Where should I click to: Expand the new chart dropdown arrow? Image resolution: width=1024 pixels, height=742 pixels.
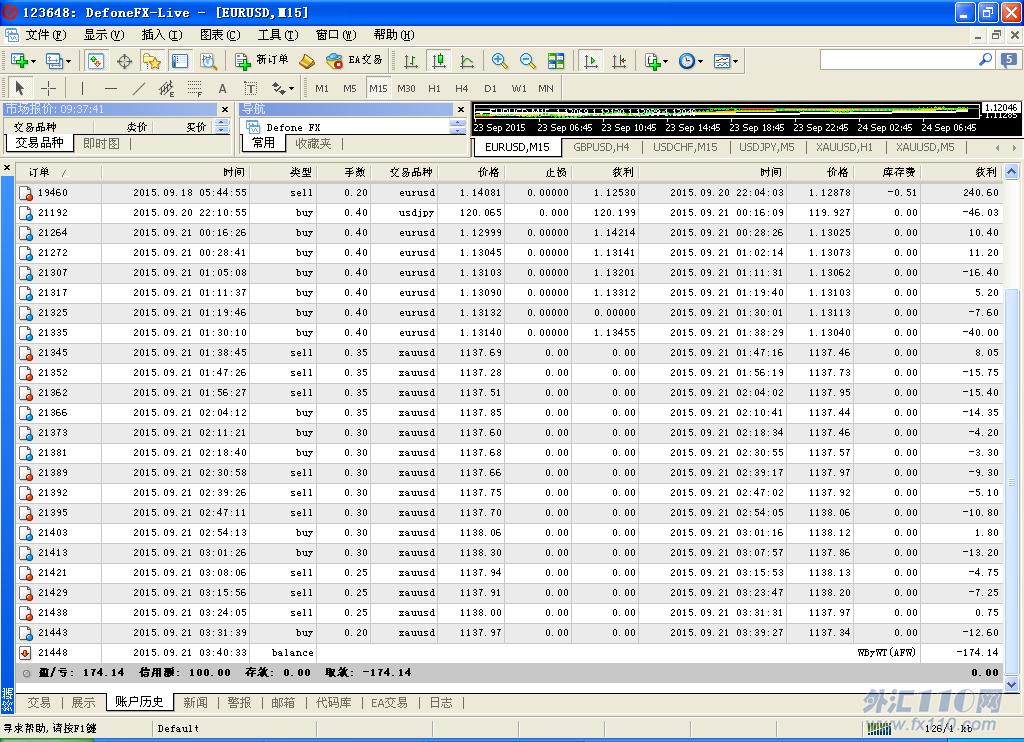[33, 61]
